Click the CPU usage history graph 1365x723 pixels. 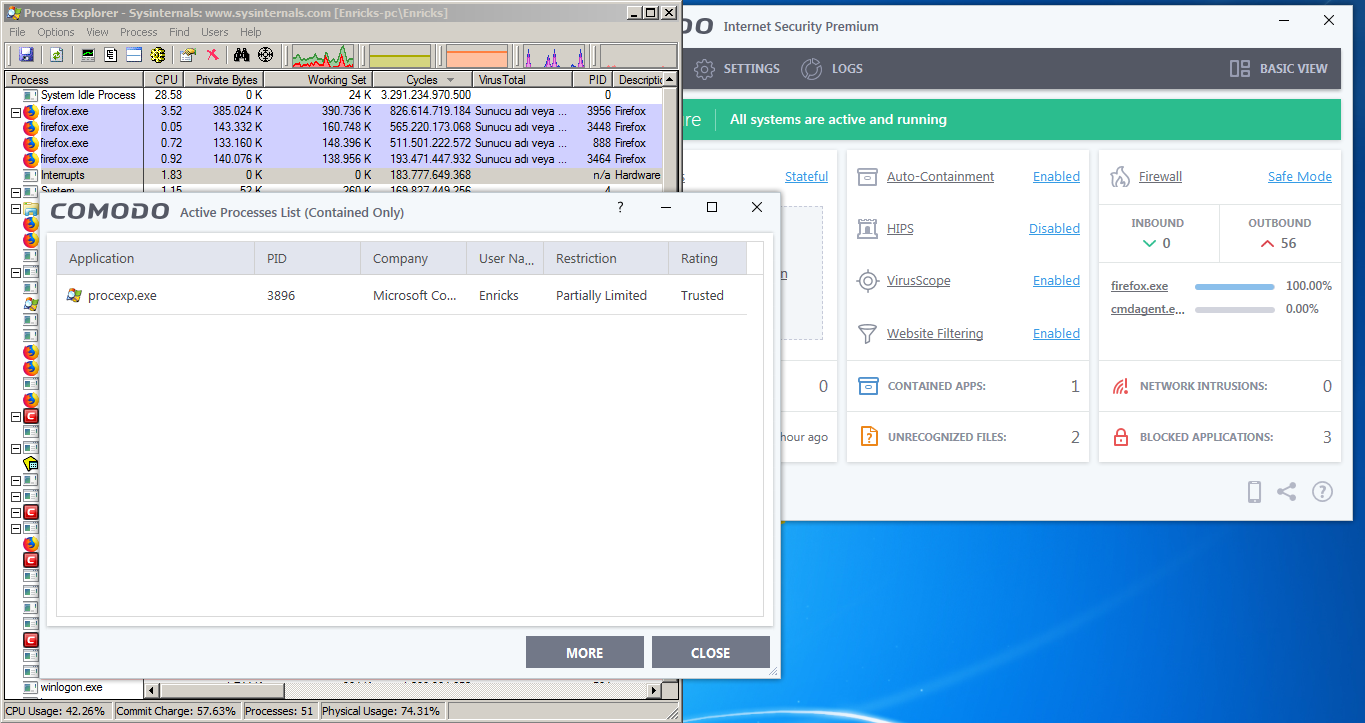click(322, 56)
